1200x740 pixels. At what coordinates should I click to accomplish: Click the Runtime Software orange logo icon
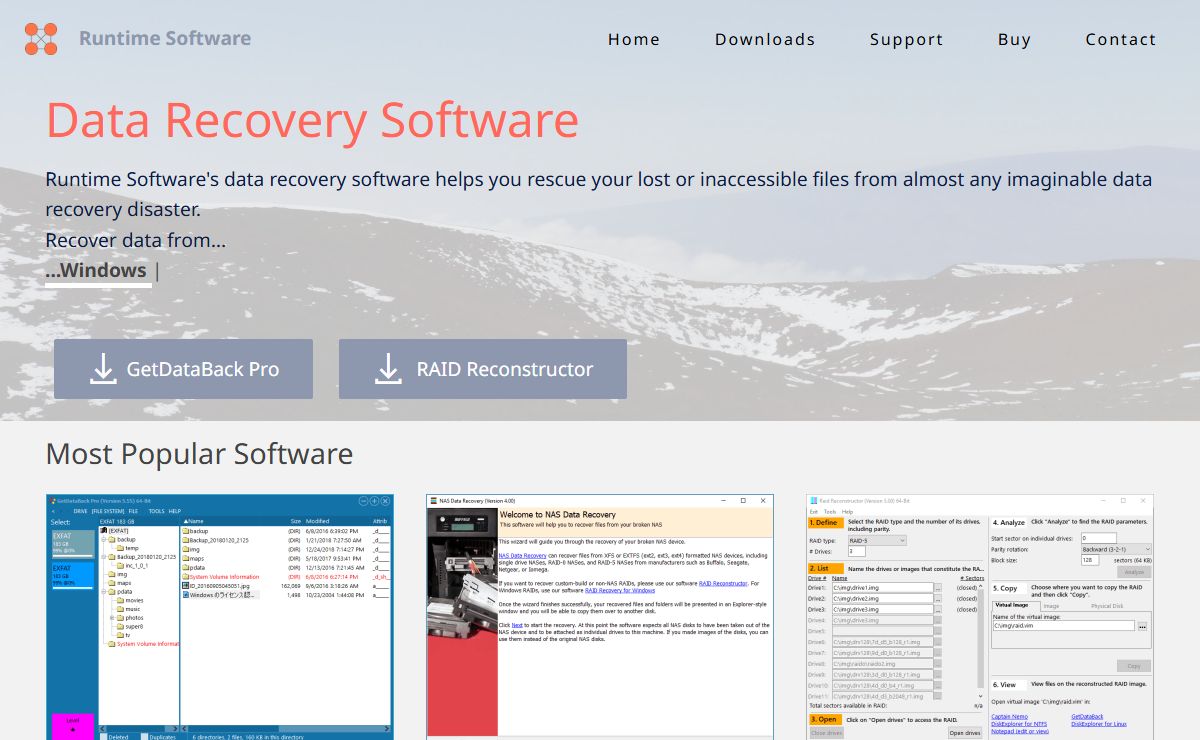pyautogui.click(x=41, y=39)
